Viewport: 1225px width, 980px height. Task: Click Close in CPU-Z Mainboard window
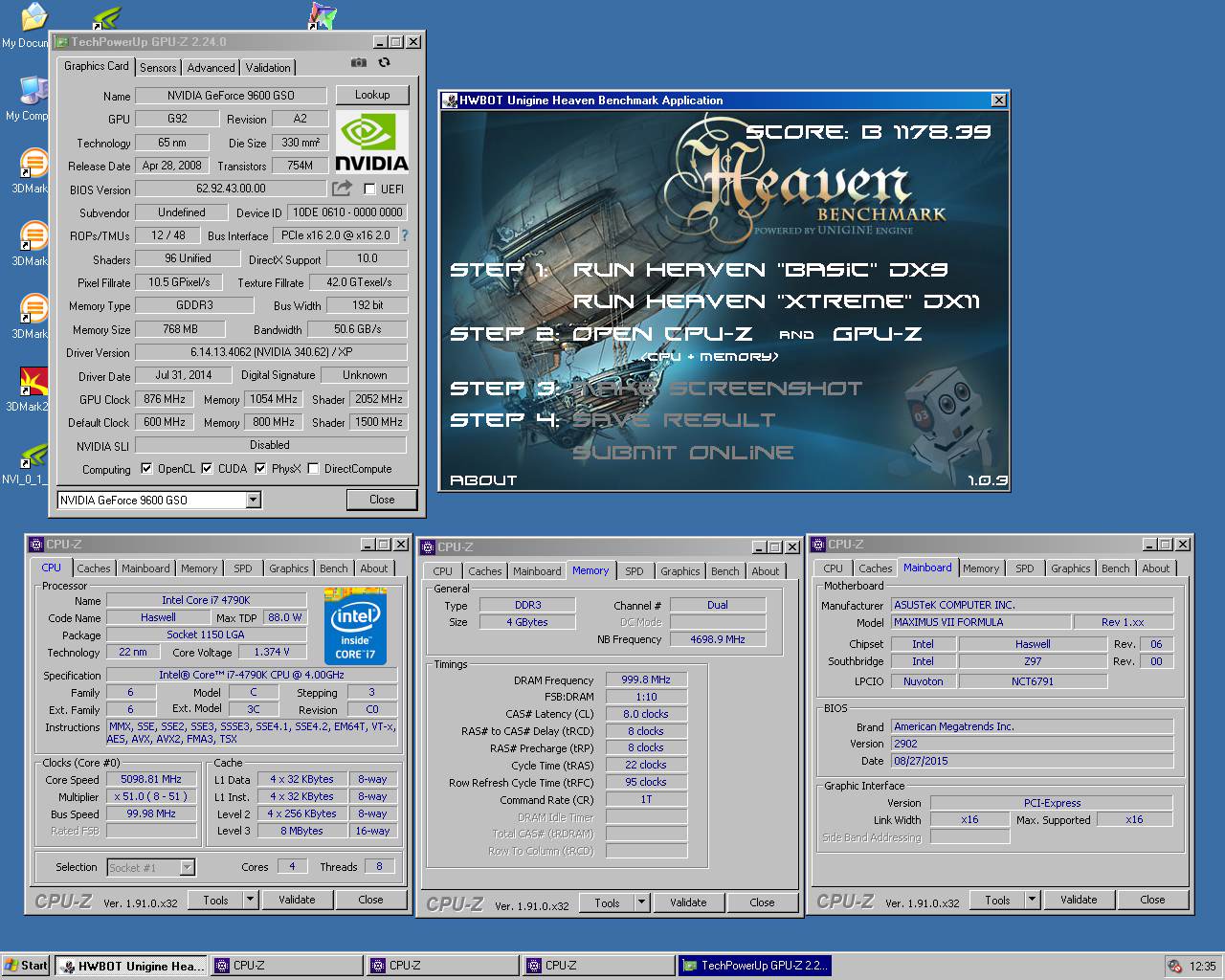tap(1152, 900)
